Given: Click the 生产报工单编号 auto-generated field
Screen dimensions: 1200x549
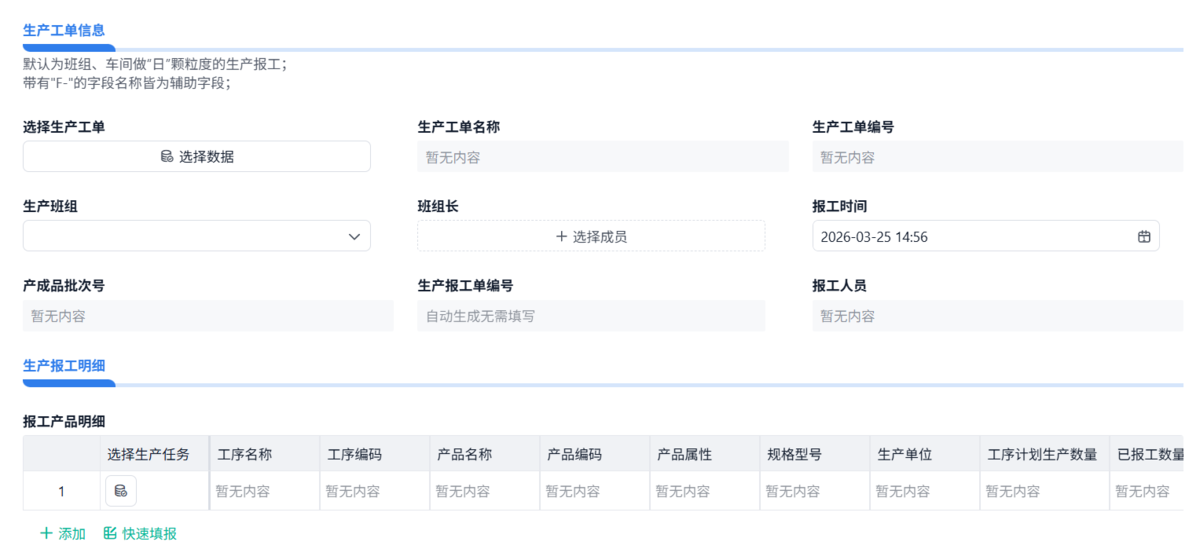Looking at the screenshot, I should click(590, 316).
